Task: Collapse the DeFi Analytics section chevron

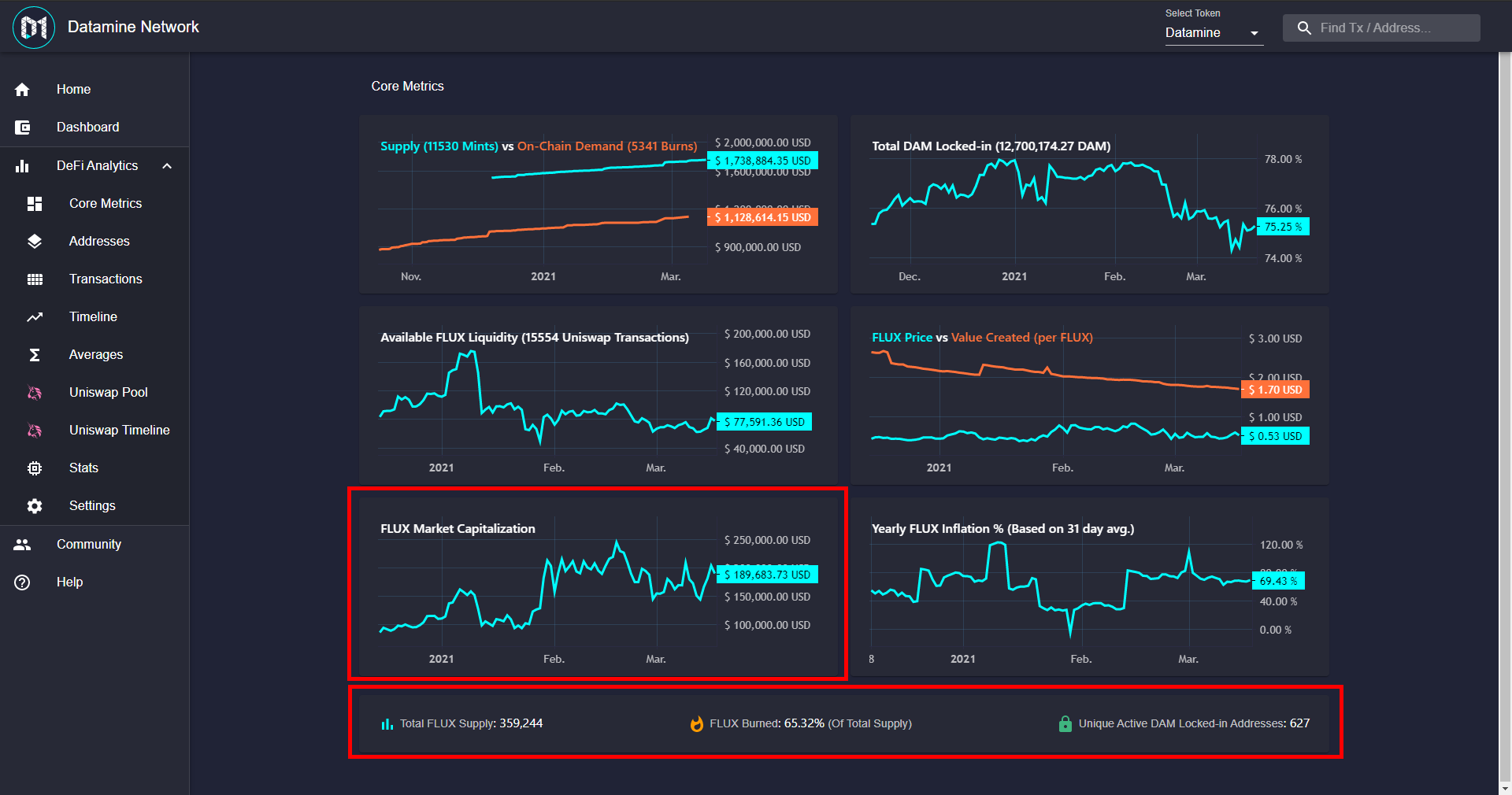Action: [167, 166]
